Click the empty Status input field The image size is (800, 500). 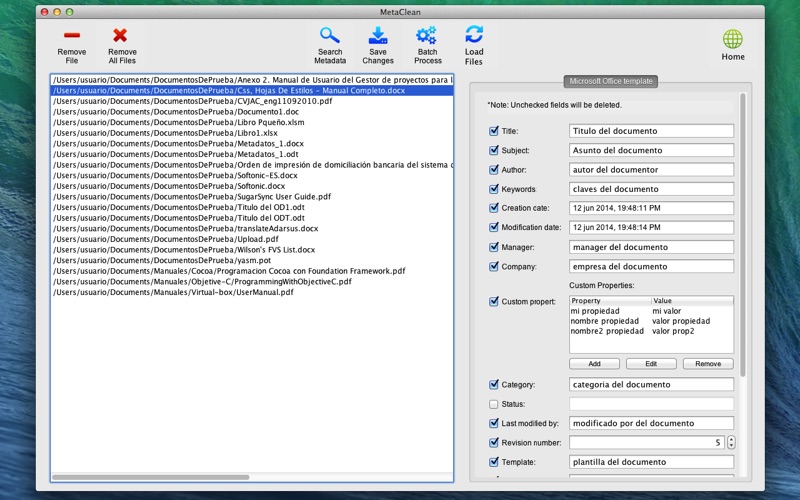(651, 404)
